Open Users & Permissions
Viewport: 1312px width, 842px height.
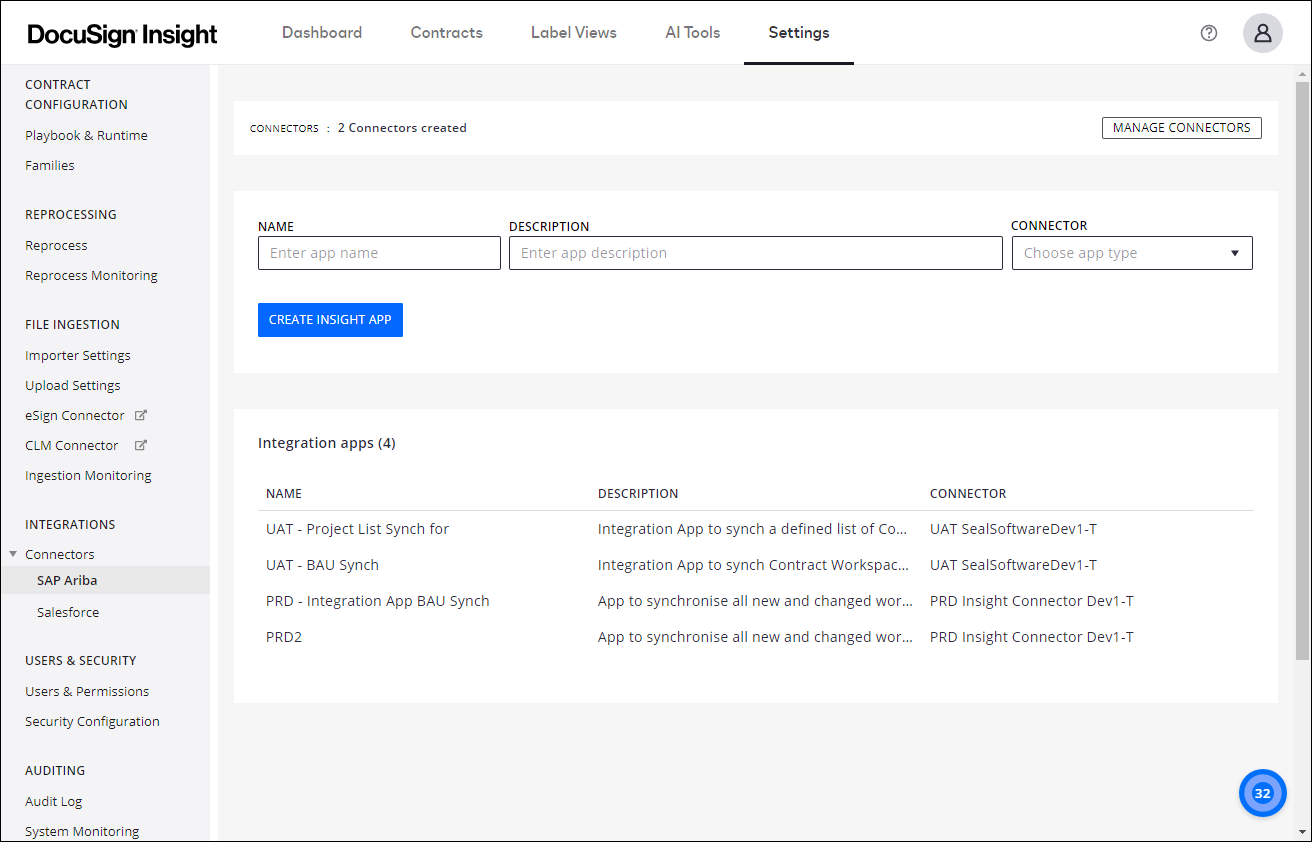[x=87, y=691]
